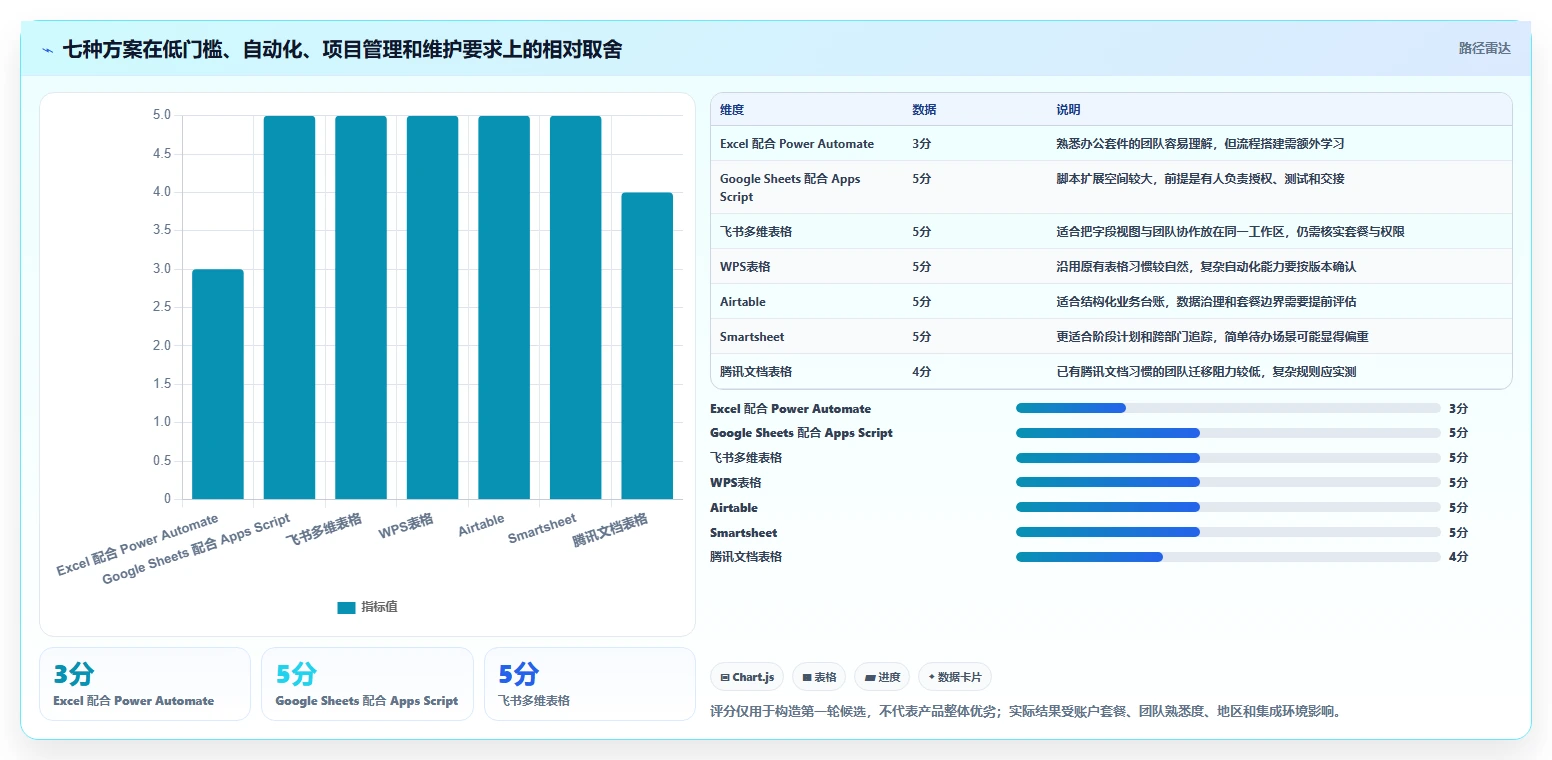This screenshot has width=1552, height=760.
Task: Click the Excel 配合 Power Automate progress bar
Action: tap(1228, 408)
